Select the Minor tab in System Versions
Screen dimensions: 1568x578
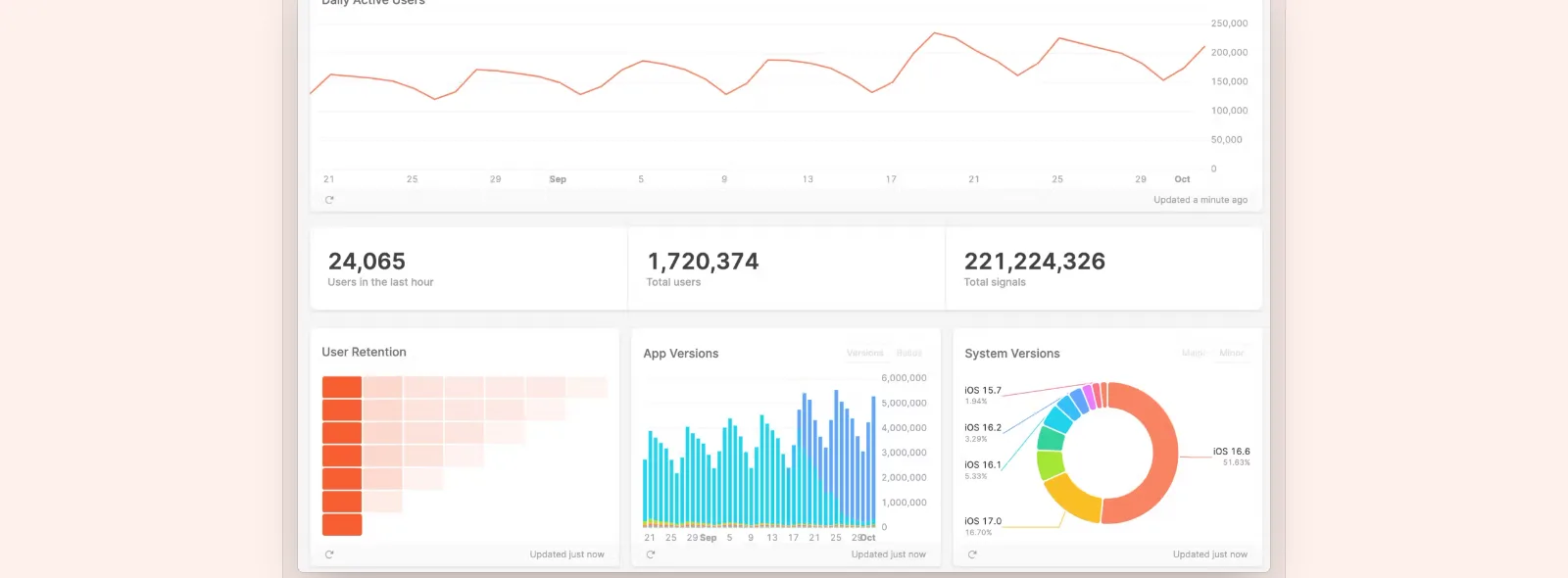pos(1232,354)
